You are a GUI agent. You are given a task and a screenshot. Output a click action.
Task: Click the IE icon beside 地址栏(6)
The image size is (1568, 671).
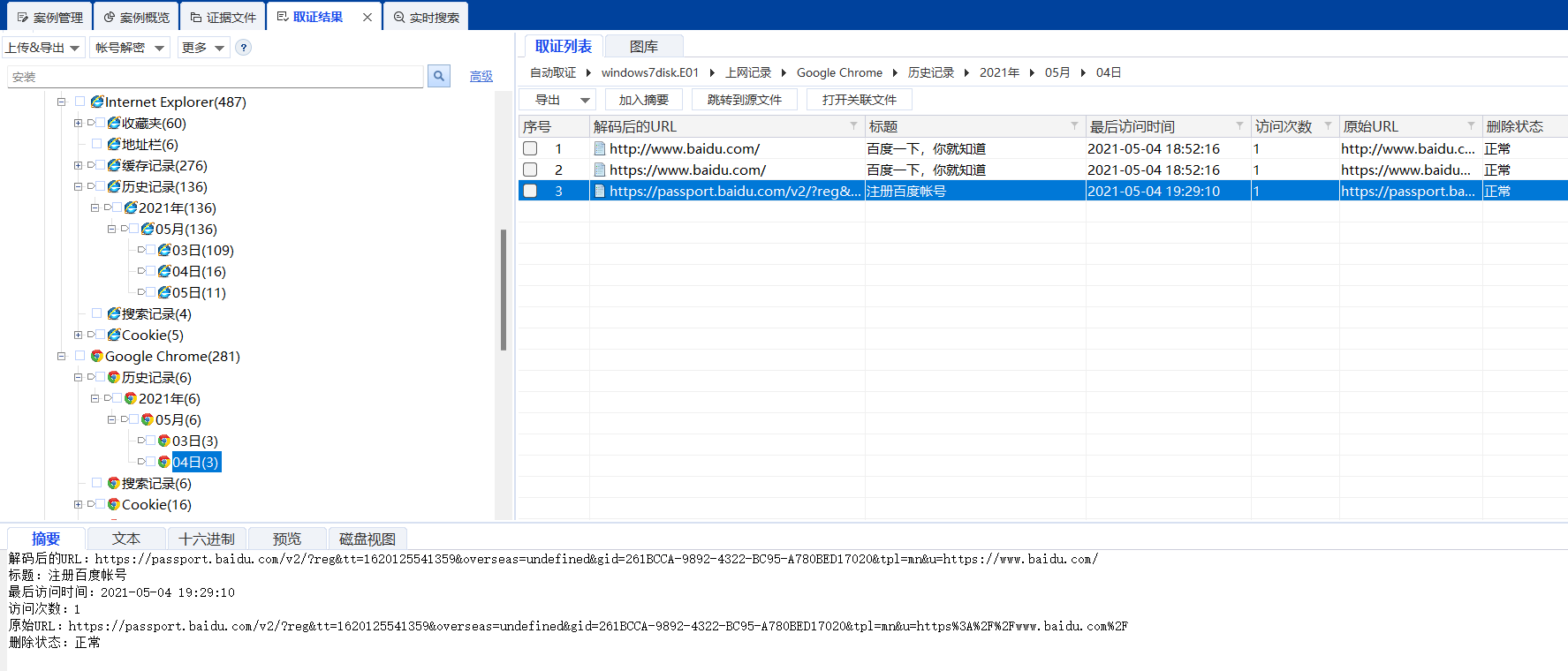(x=114, y=144)
